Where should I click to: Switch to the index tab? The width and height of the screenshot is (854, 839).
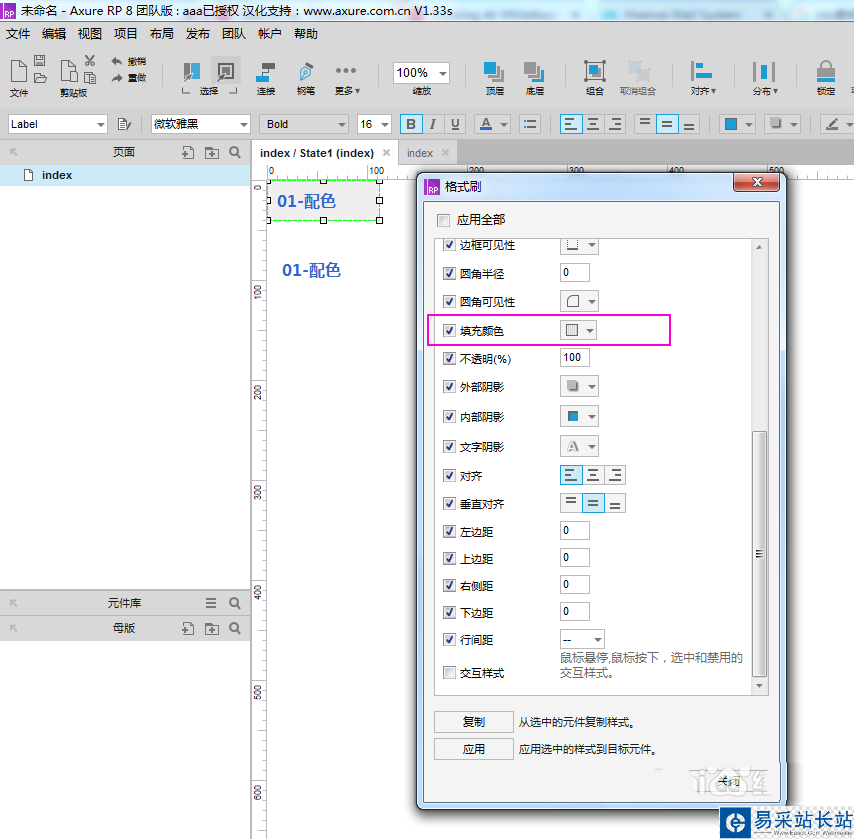(420, 153)
